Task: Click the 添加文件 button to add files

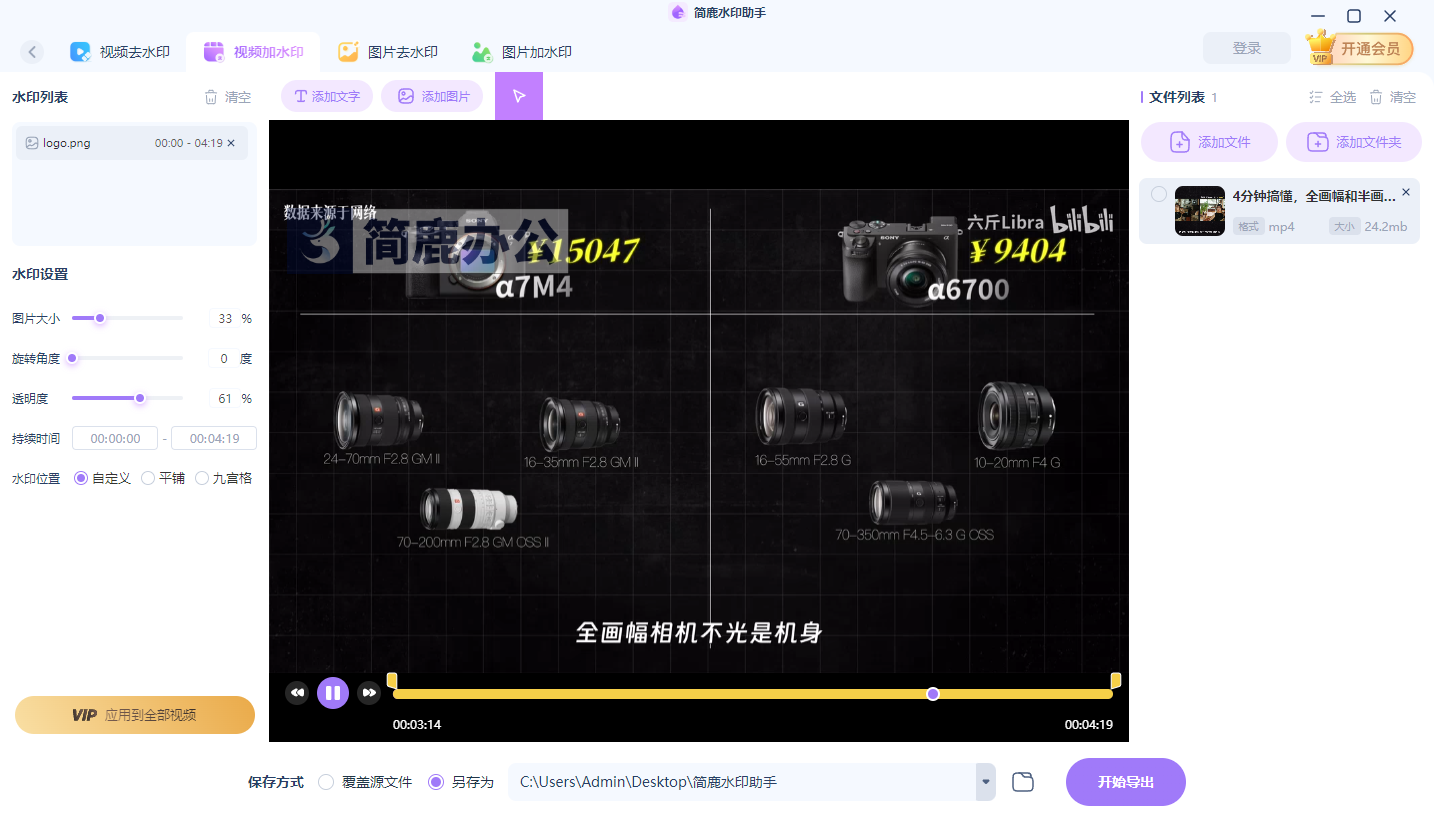Action: click(x=1209, y=141)
